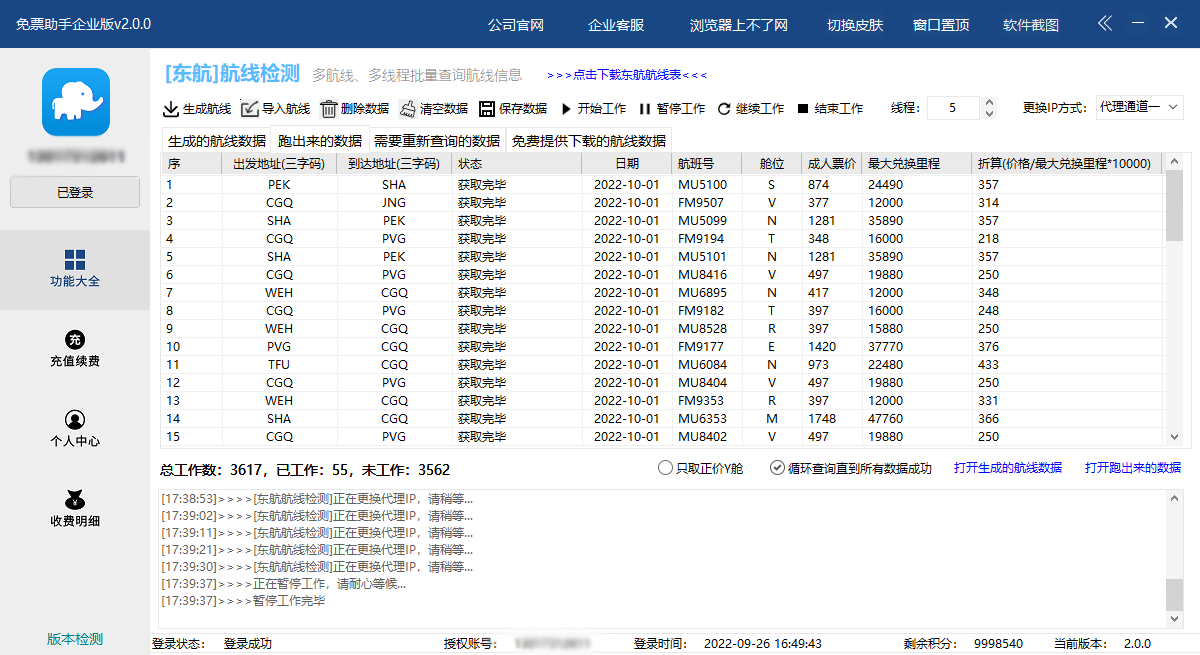Open the 更换IP方式 dropdown
This screenshot has height=655, width=1200.
point(1140,108)
